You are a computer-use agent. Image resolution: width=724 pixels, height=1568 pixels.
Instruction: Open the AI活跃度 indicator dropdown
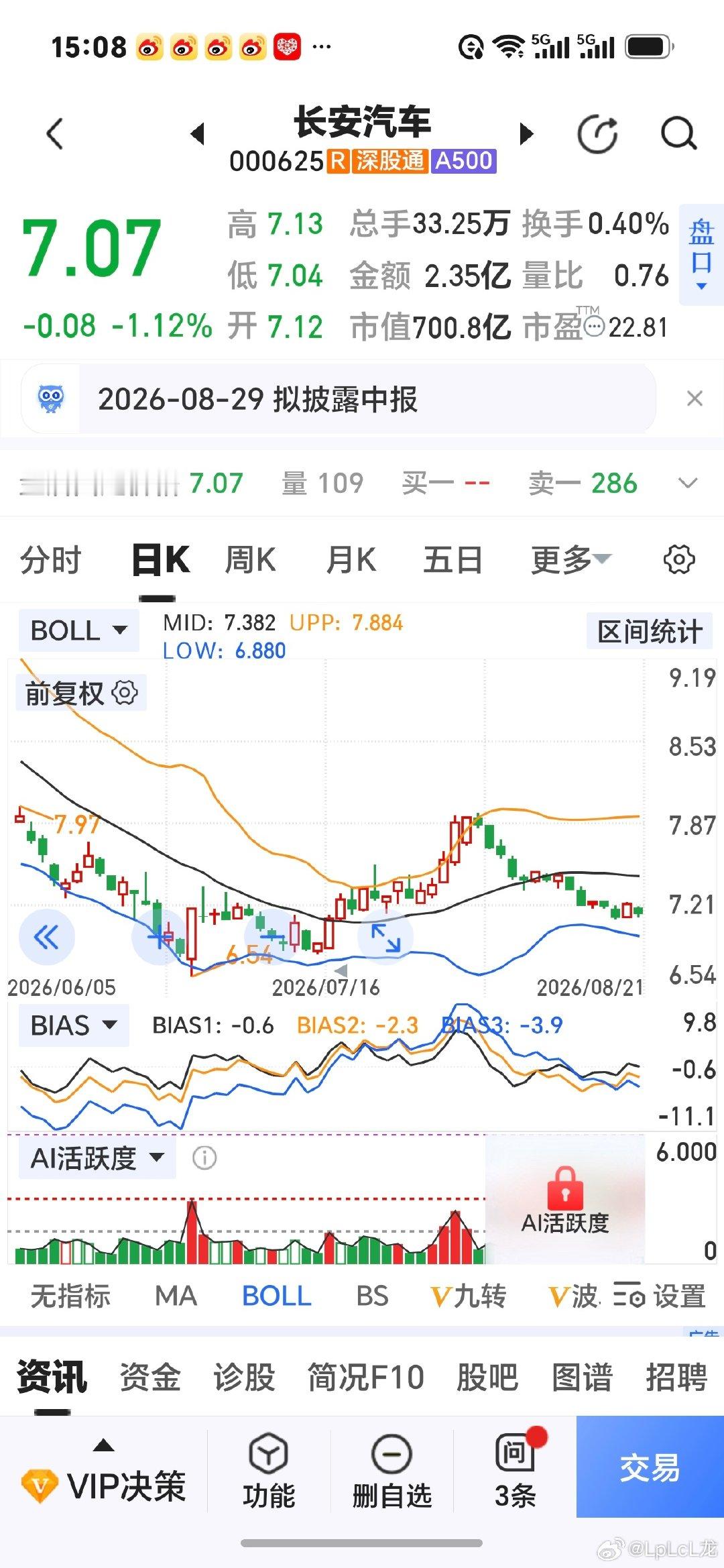[x=97, y=1158]
